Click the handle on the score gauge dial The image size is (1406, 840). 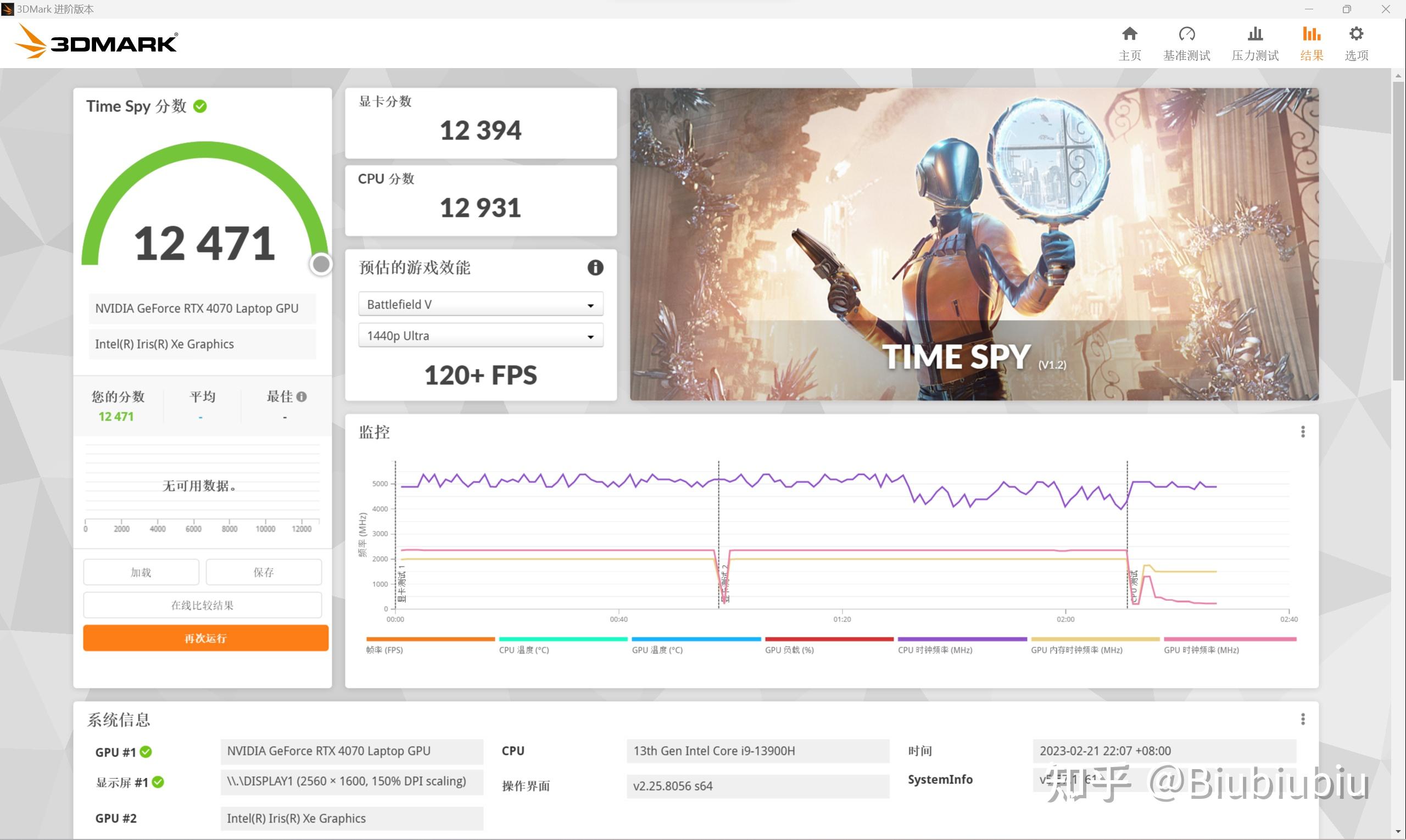(321, 263)
